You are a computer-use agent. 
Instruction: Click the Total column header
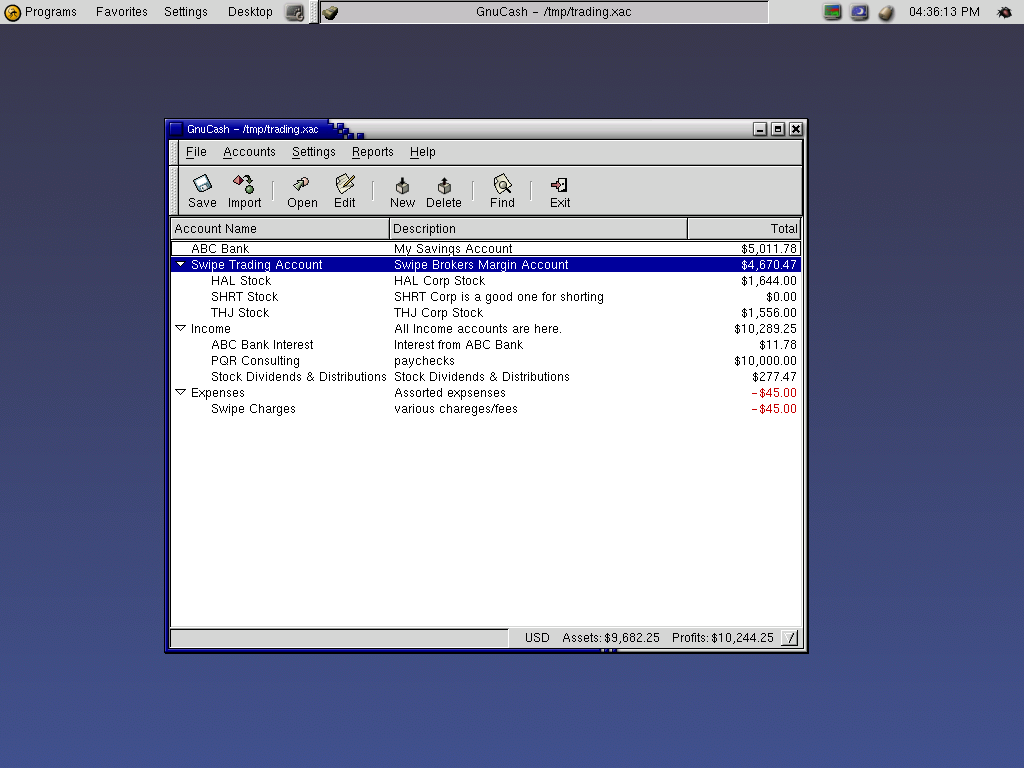point(744,229)
